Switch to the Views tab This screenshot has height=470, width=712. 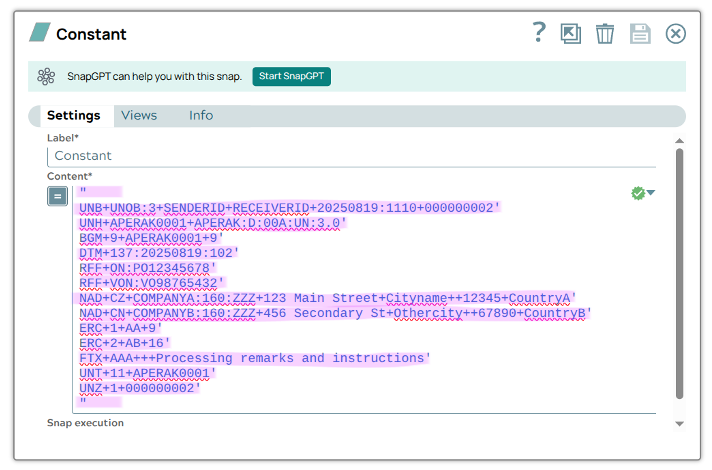[139, 116]
